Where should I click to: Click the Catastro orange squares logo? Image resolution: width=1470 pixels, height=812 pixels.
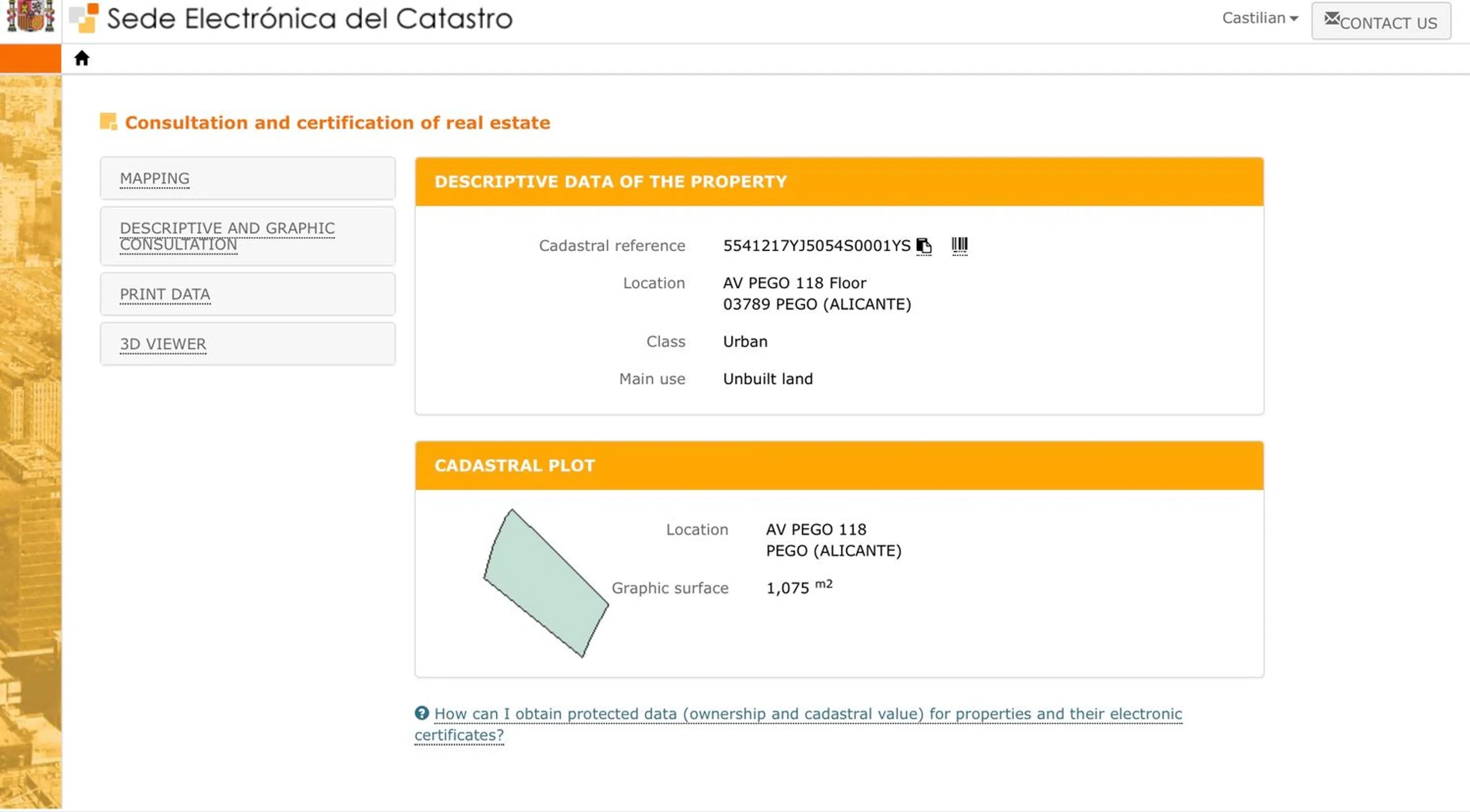tap(84, 17)
